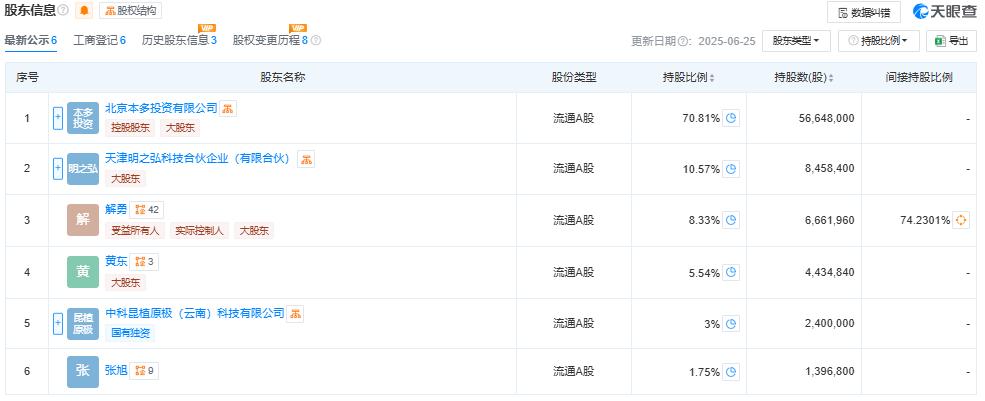This screenshot has width=985, height=401.
Task: Expand the 北京本多投资有限公司 row plus toggle
Action: pyautogui.click(x=58, y=118)
